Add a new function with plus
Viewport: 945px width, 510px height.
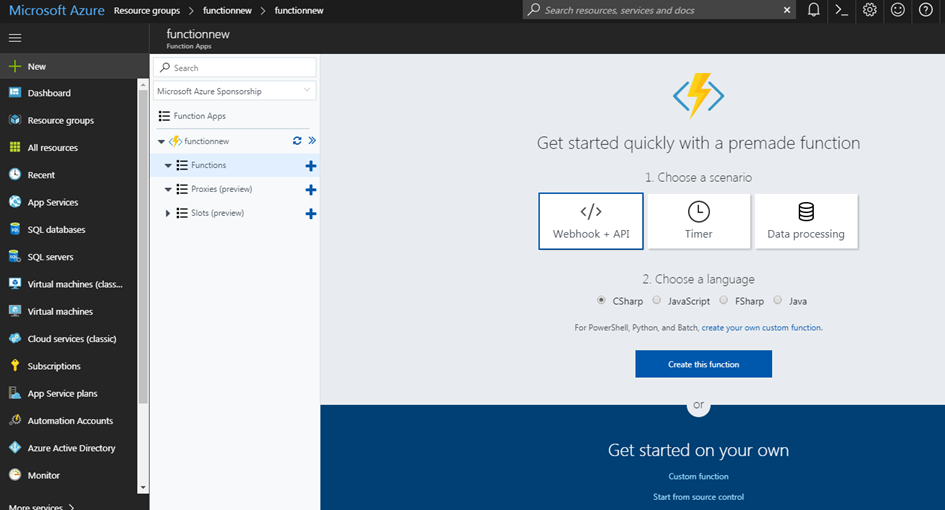pyautogui.click(x=311, y=166)
